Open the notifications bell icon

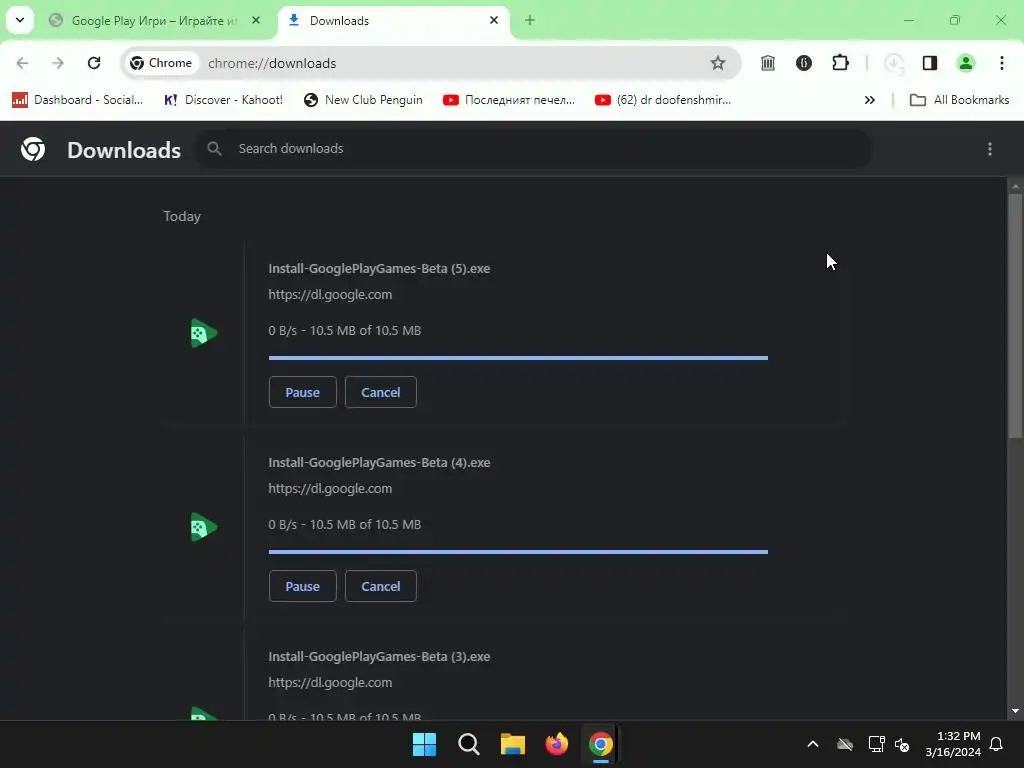point(997,744)
